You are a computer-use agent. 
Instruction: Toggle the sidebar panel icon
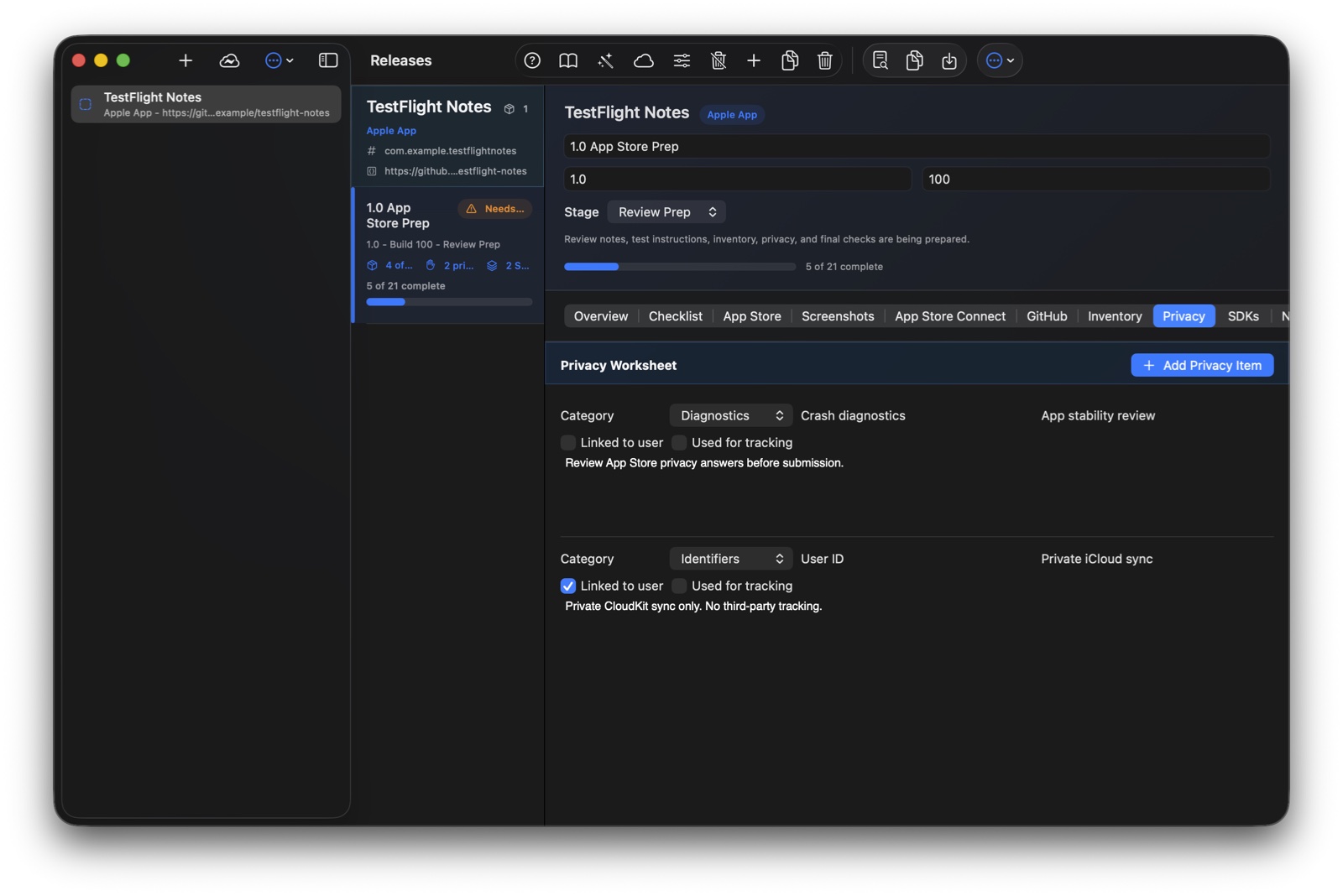tap(328, 60)
